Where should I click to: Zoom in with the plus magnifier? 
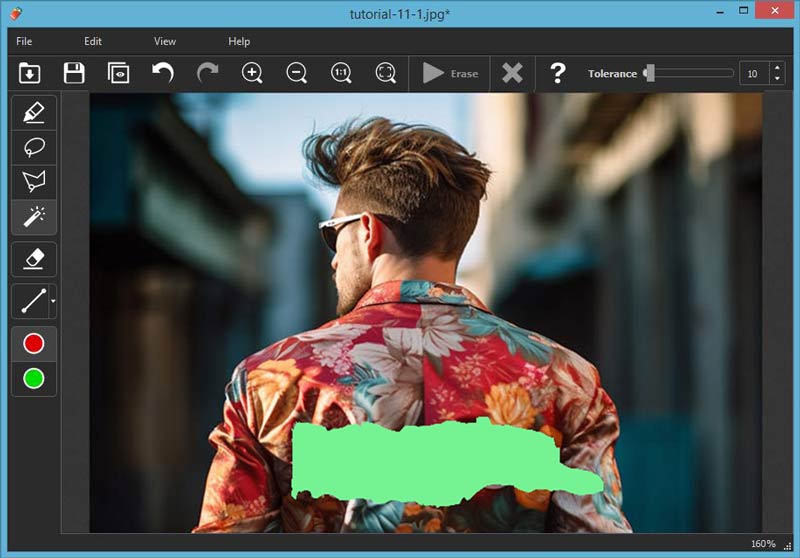tap(252, 73)
